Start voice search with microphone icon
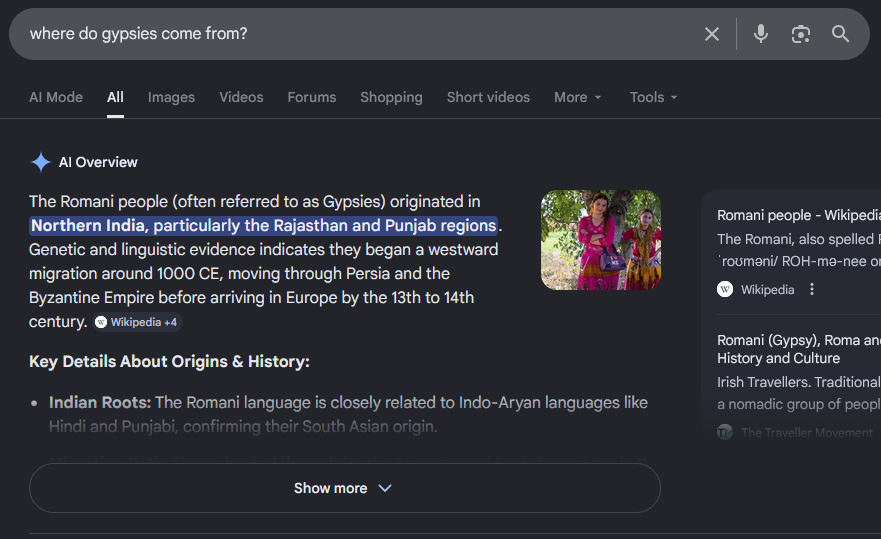The image size is (881, 539). click(x=761, y=34)
